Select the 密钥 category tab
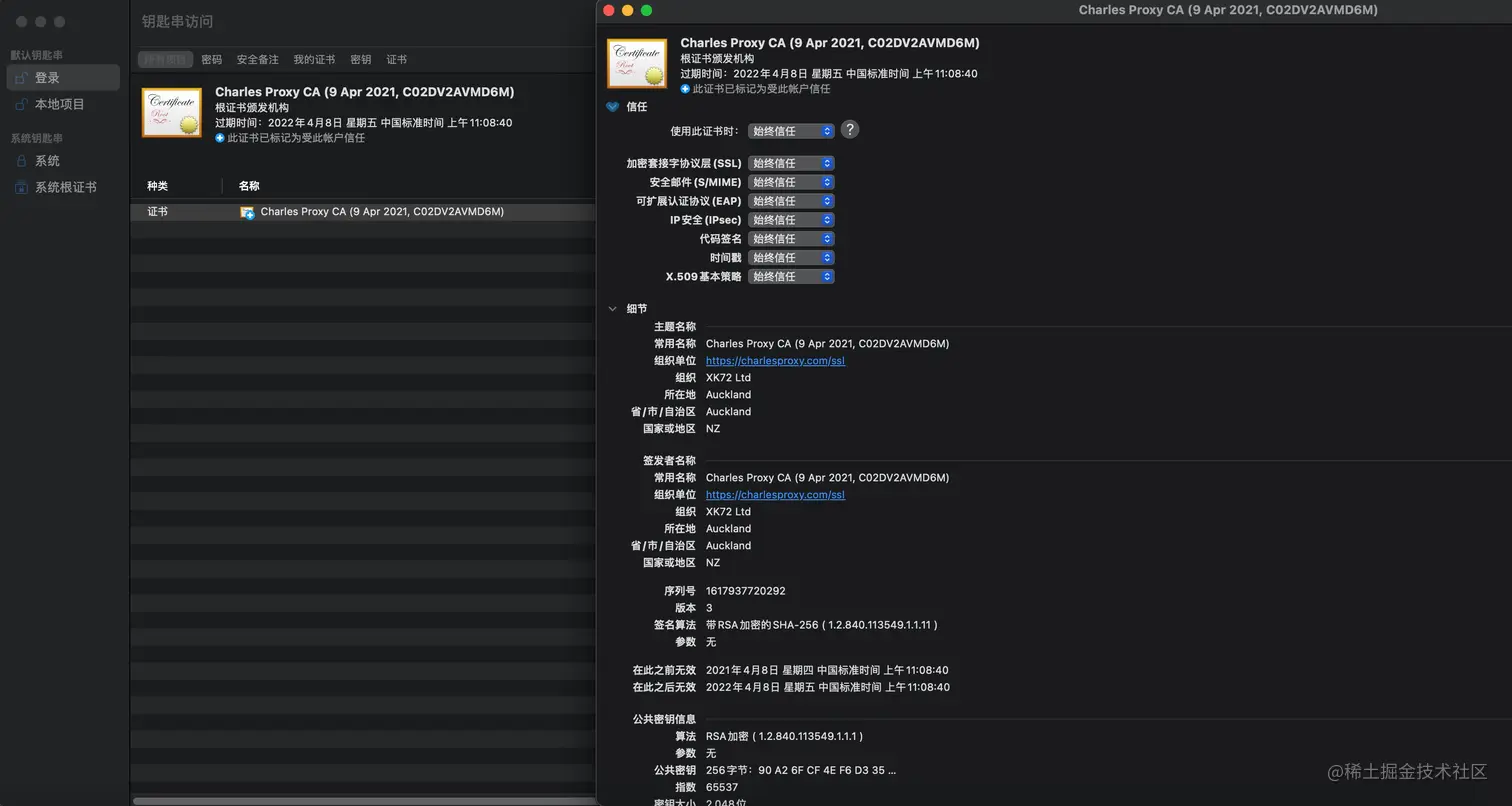Screen dimensions: 1512x806 360,59
